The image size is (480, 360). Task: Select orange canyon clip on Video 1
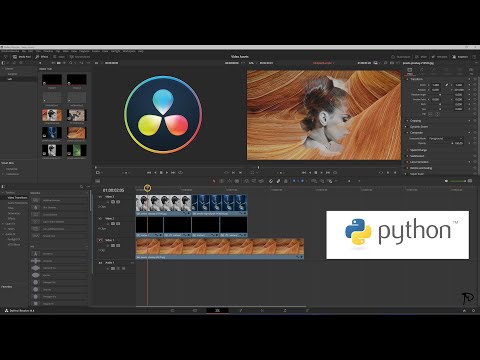(220, 248)
